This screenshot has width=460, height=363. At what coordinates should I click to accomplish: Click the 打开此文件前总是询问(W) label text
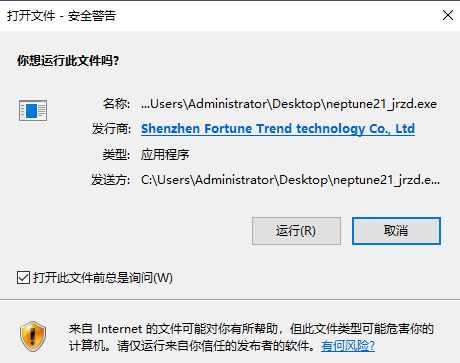[103, 278]
